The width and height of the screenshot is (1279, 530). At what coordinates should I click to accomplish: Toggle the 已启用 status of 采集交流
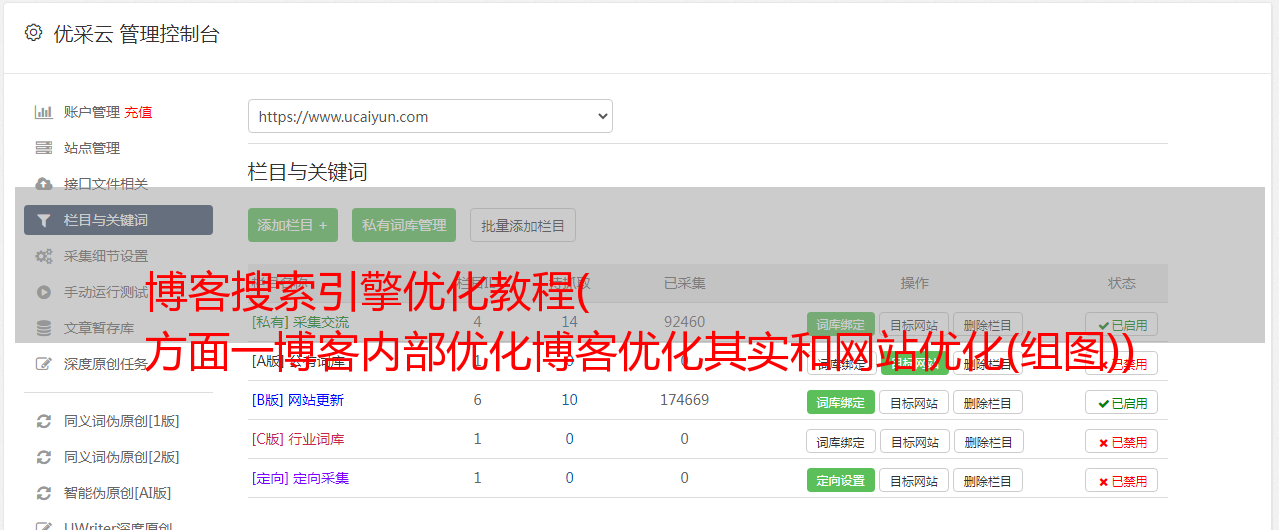[x=1122, y=324]
